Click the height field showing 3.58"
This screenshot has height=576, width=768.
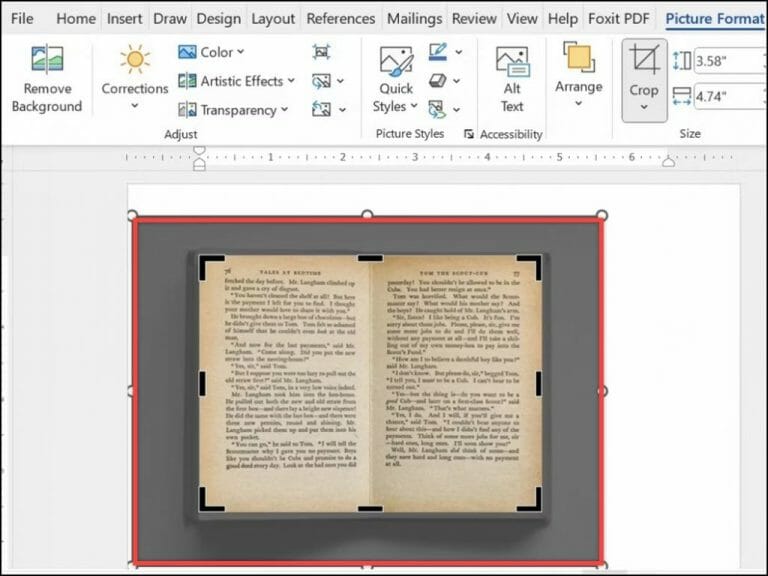[x=730, y=61]
